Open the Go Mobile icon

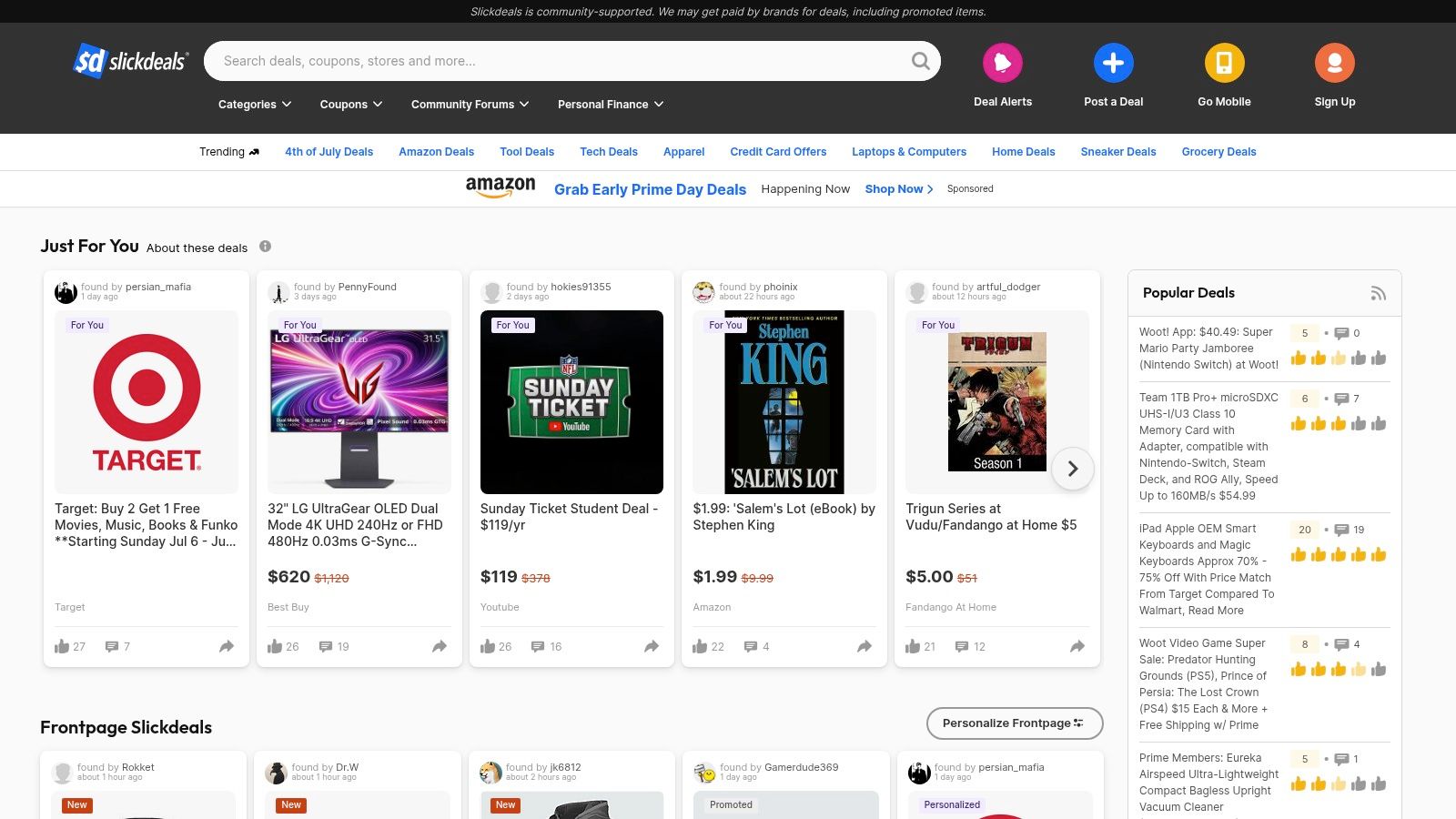(x=1225, y=63)
